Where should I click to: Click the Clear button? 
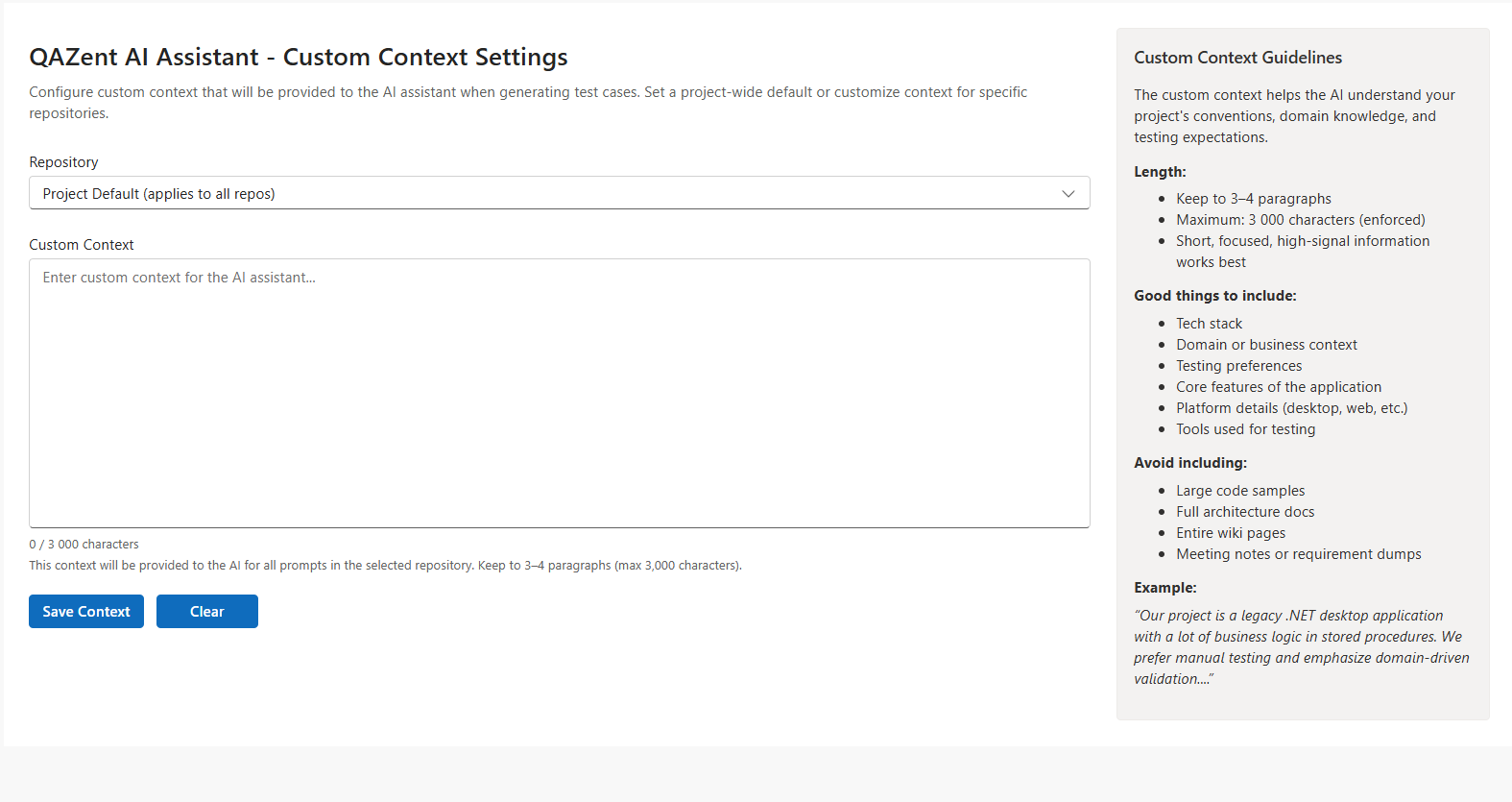[207, 612]
